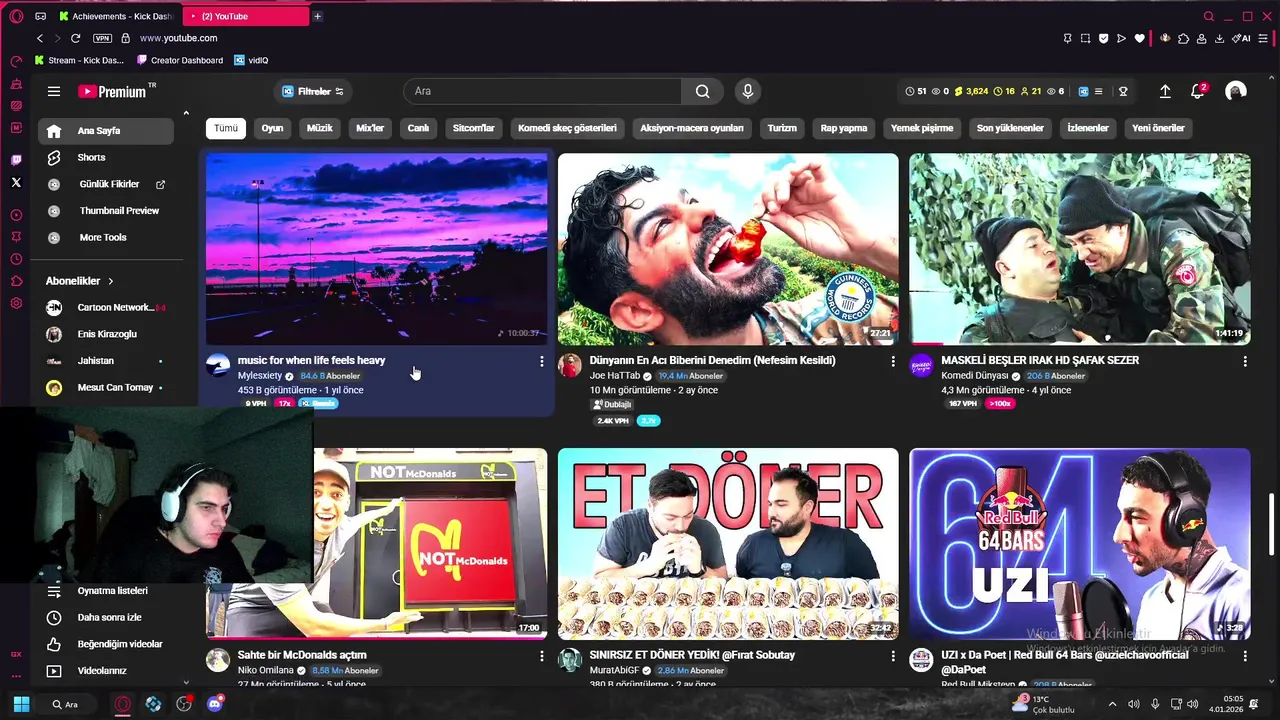This screenshot has width=1280, height=720.
Task: Select Komedi skeç gösterileri chip
Action: click(x=567, y=128)
